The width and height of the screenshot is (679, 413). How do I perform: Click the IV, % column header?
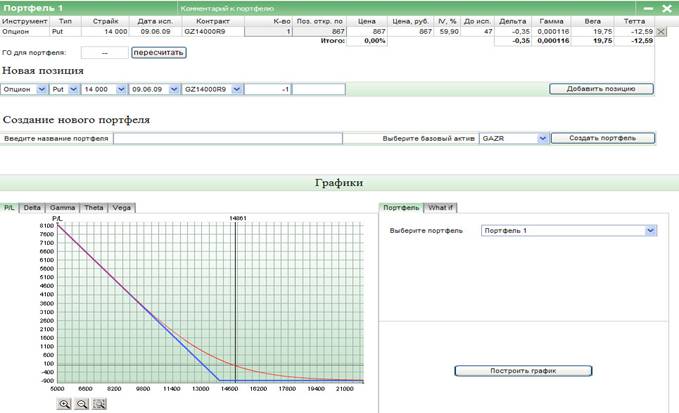447,21
